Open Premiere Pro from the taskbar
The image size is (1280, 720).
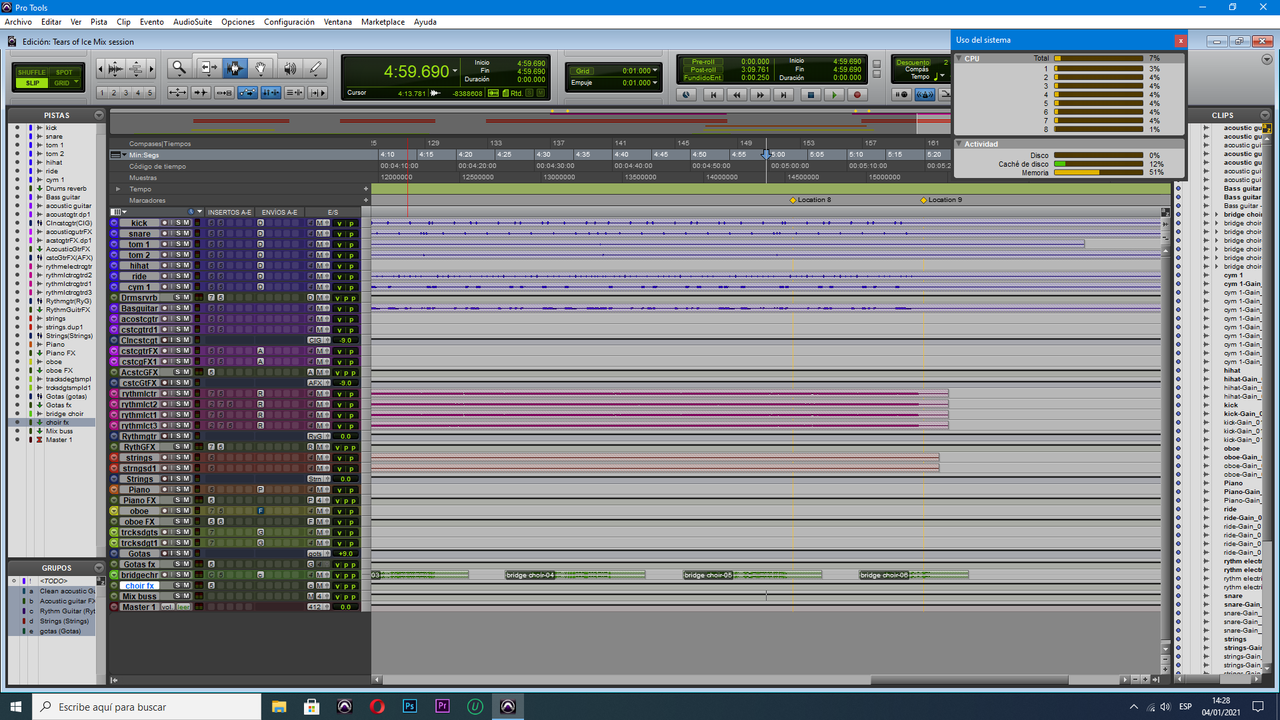pyautogui.click(x=443, y=706)
